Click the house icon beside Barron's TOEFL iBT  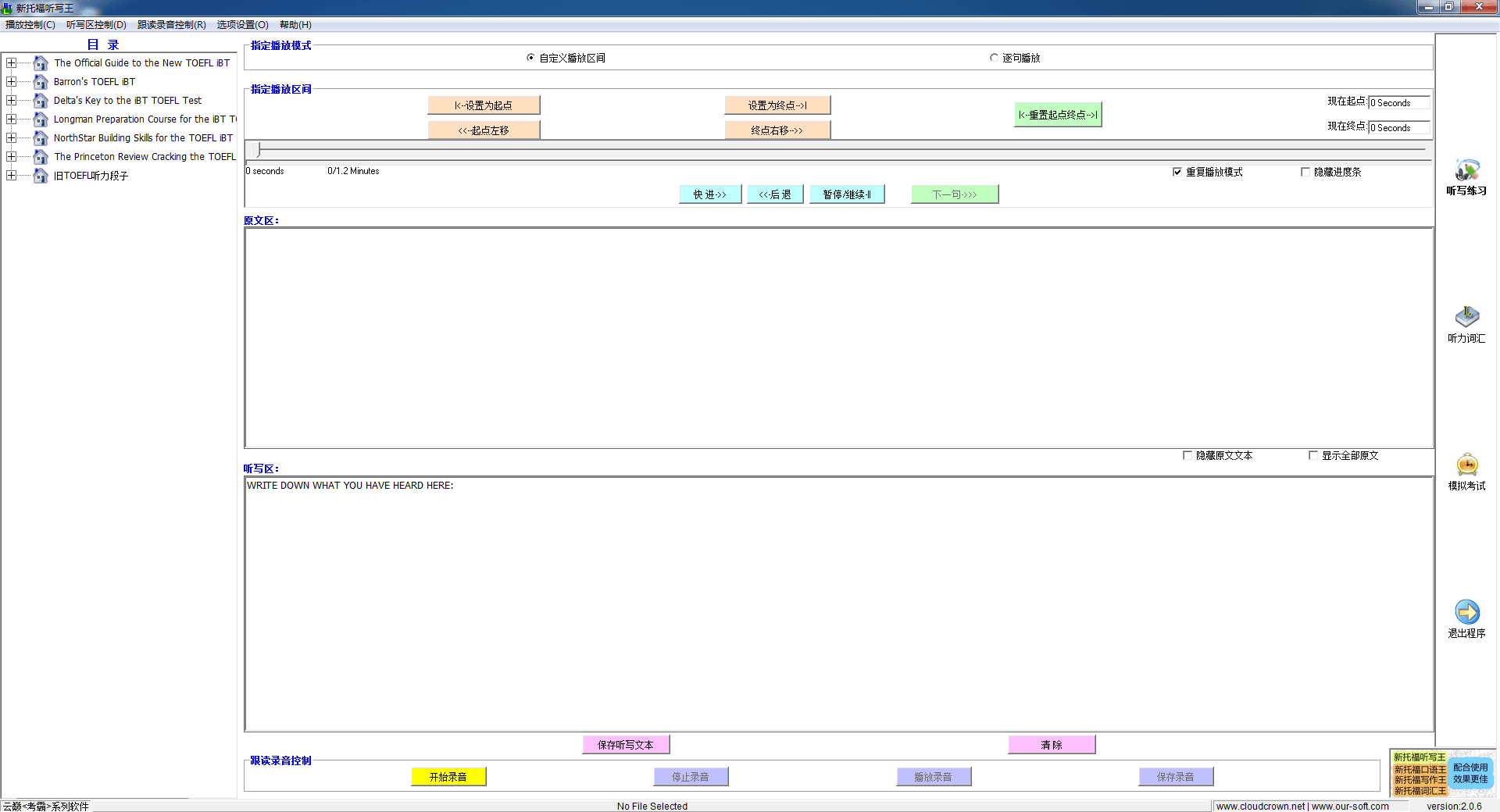pos(41,82)
